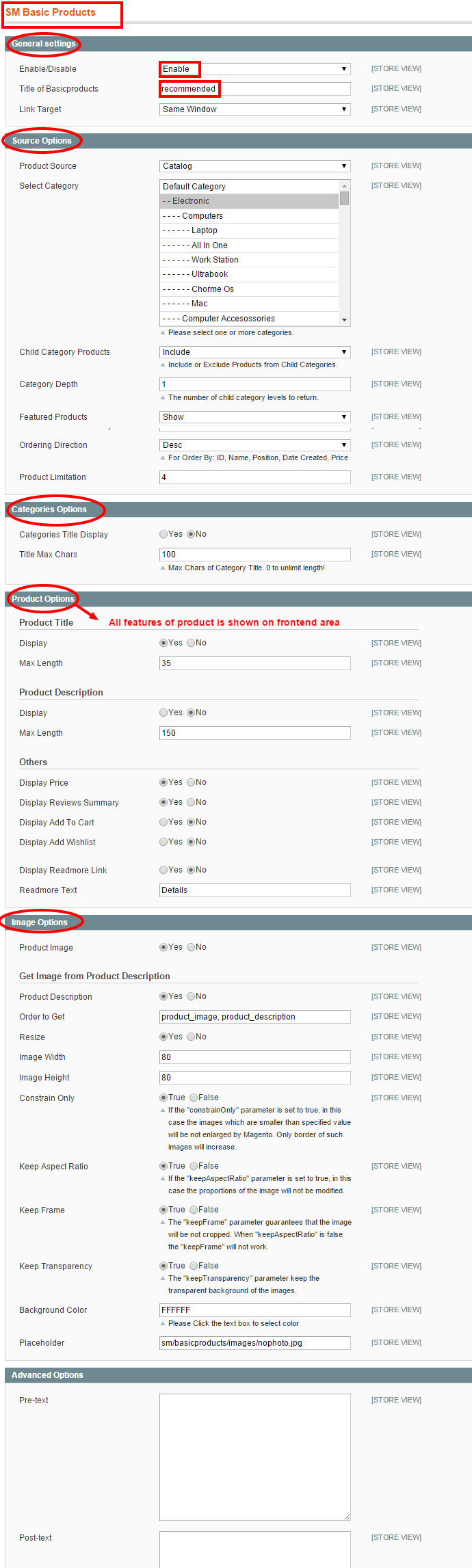Select Ultrabook category
472x1568 pixels.
249,274
